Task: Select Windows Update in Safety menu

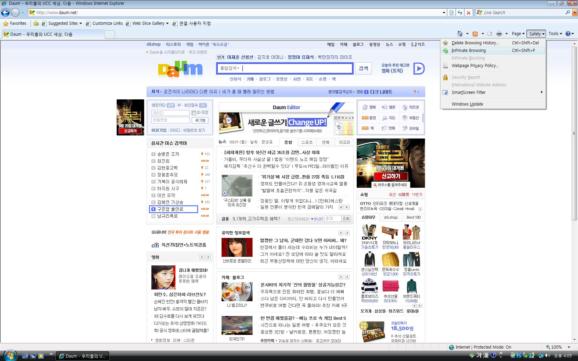Action: 494,104
